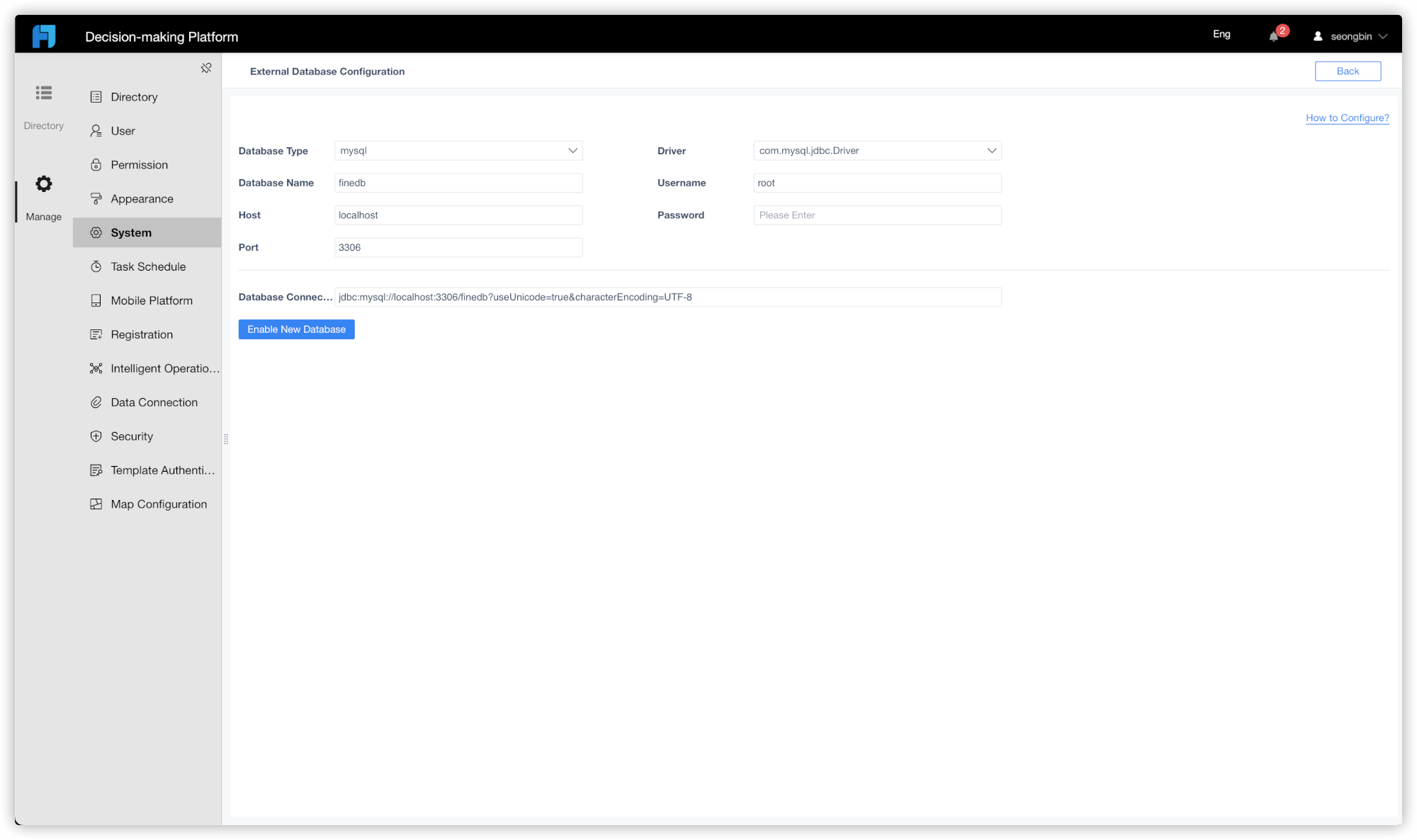Open Mobile Platform settings

pyautogui.click(x=147, y=300)
